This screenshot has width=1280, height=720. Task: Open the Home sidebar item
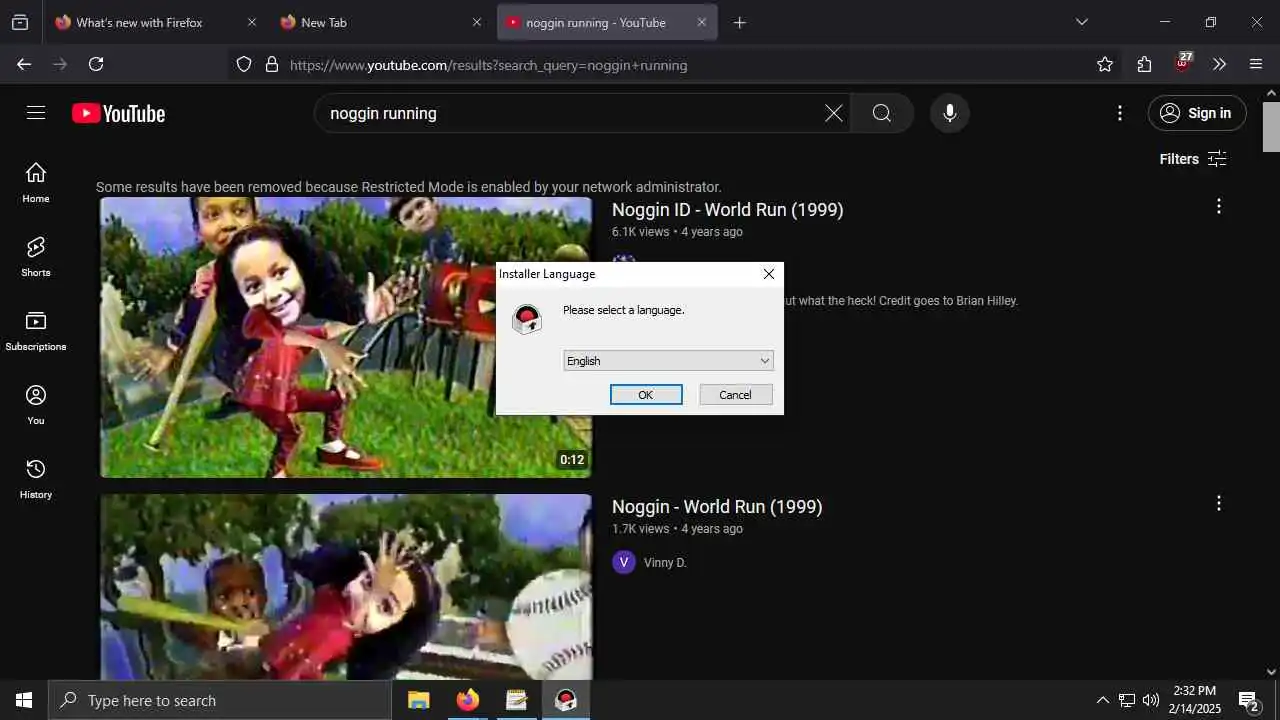point(36,183)
